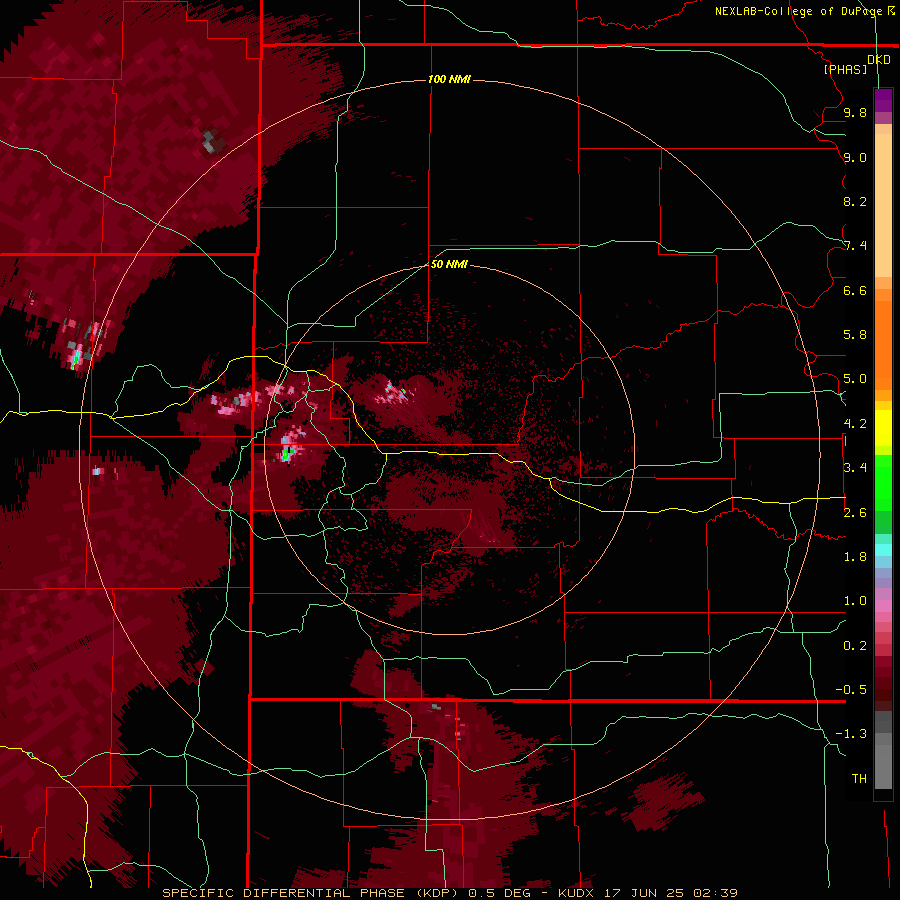
Task: Select the gray segment of the color bar
Action: click(x=883, y=752)
